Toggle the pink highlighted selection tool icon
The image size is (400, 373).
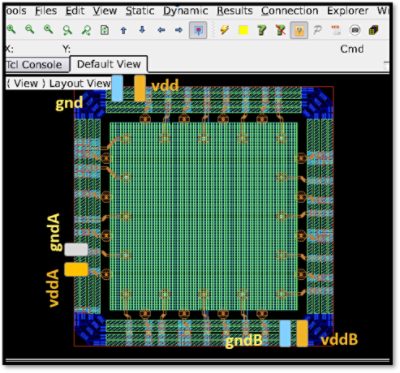[x=198, y=31]
